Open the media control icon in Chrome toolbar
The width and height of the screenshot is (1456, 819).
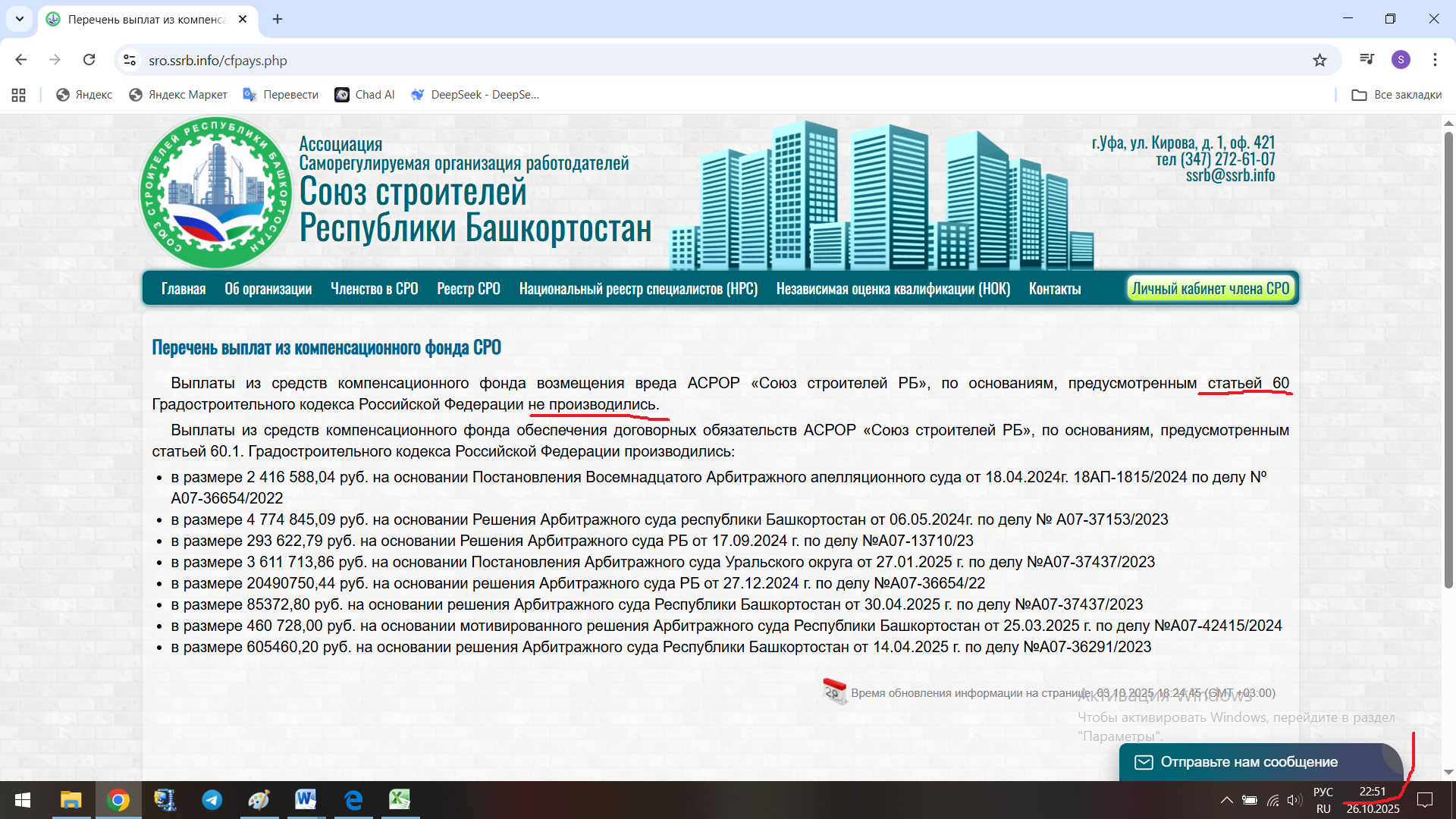(x=1367, y=60)
